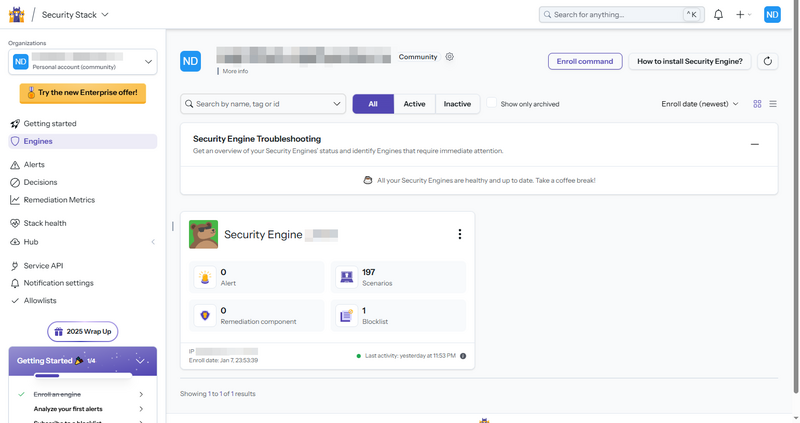Focus the Search for anything field

pyautogui.click(x=621, y=15)
